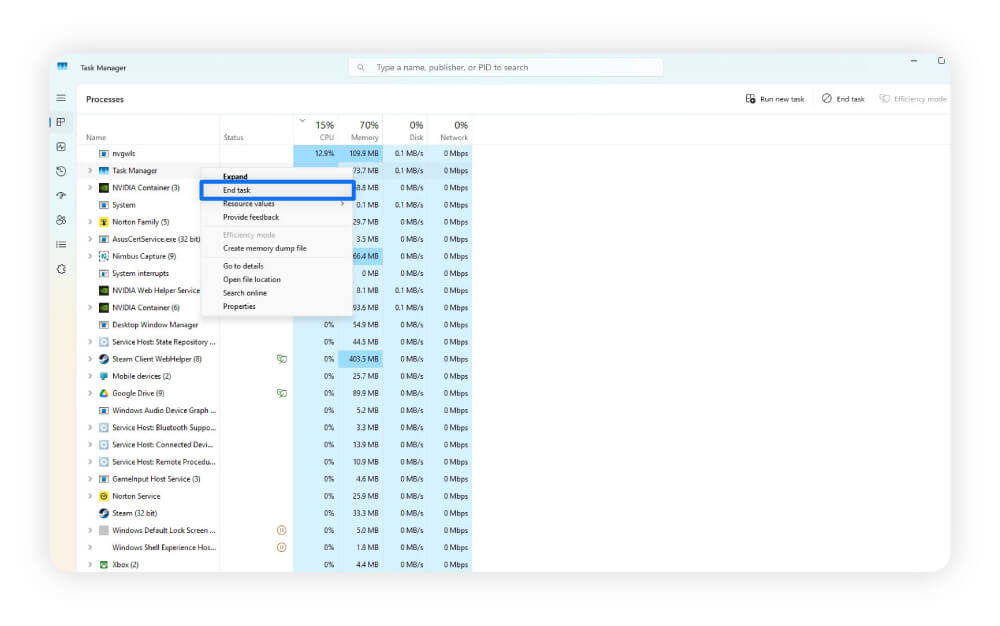This screenshot has height=626, width=1000.
Task: Open the Startup apps sidebar icon
Action: tap(61, 195)
